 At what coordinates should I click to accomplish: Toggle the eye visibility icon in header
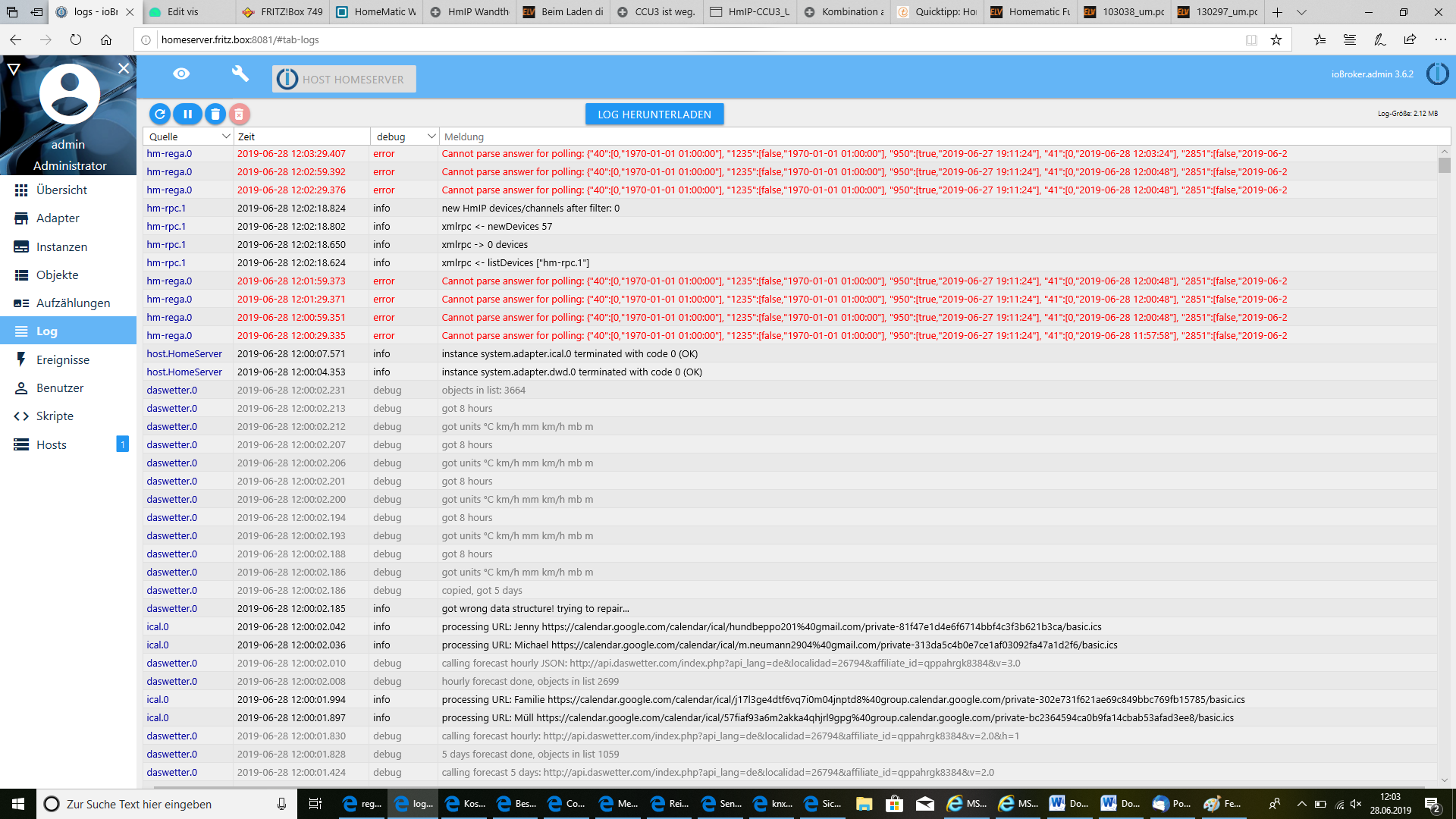click(x=181, y=74)
